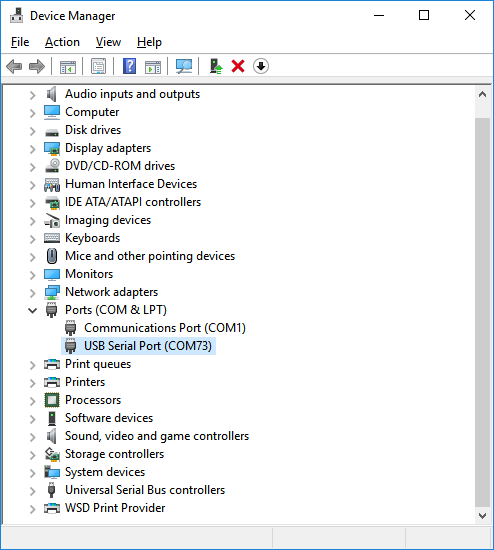Click the action pane toolbar icon
Screen dimensions: 494x550
pyautogui.click(x=153, y=66)
